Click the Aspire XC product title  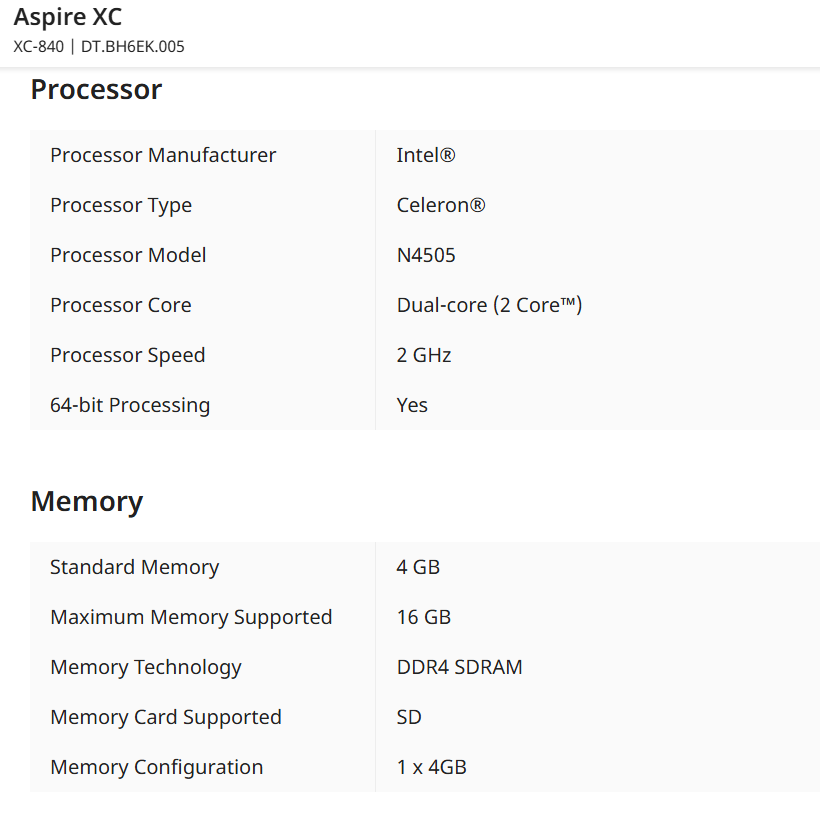pos(68,17)
